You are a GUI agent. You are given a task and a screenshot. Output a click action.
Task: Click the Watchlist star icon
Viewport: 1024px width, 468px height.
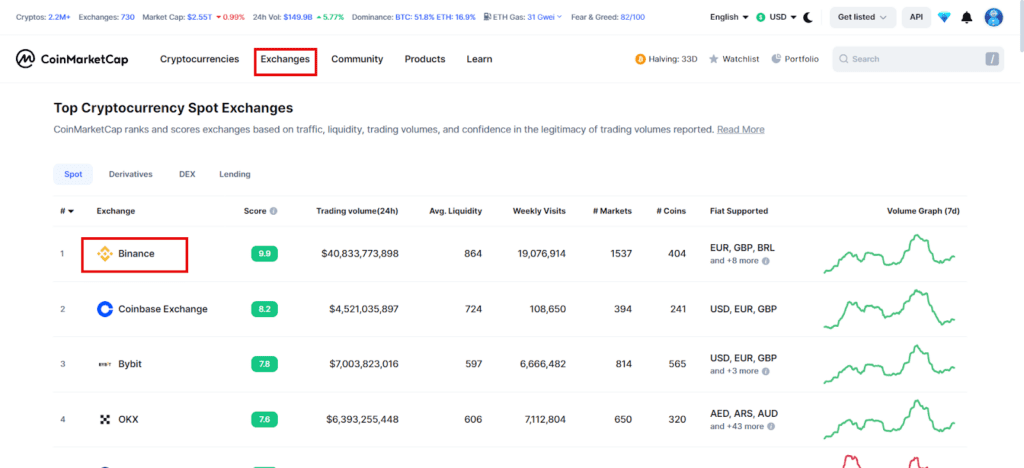(x=714, y=59)
